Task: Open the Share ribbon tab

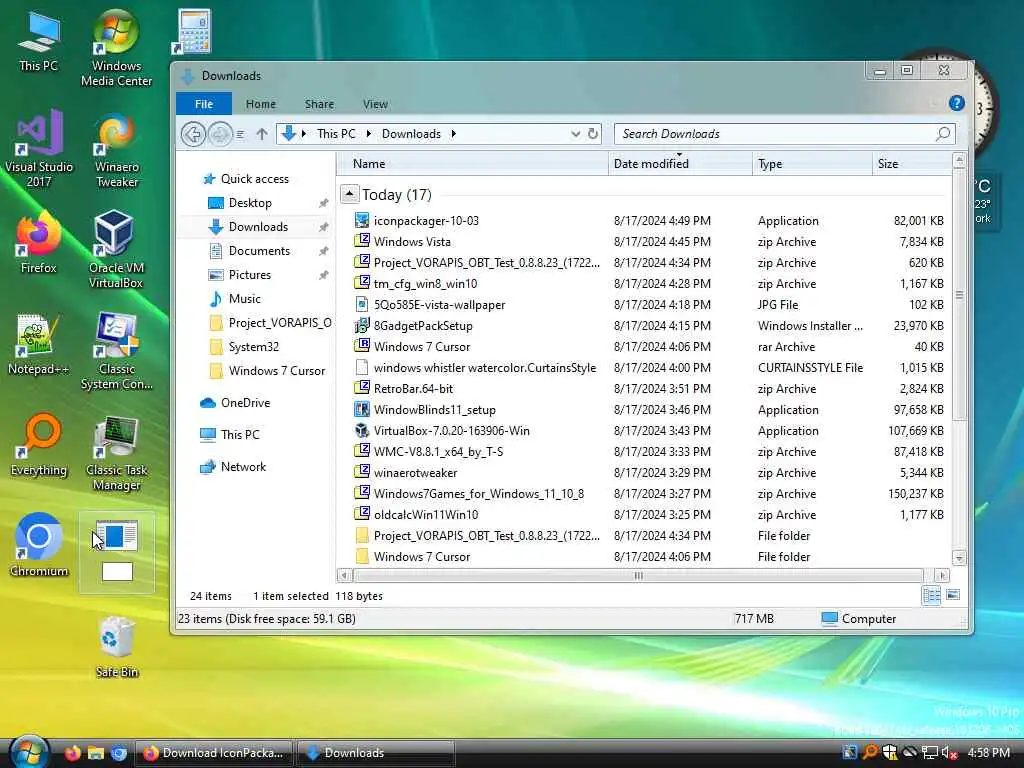Action: click(319, 104)
